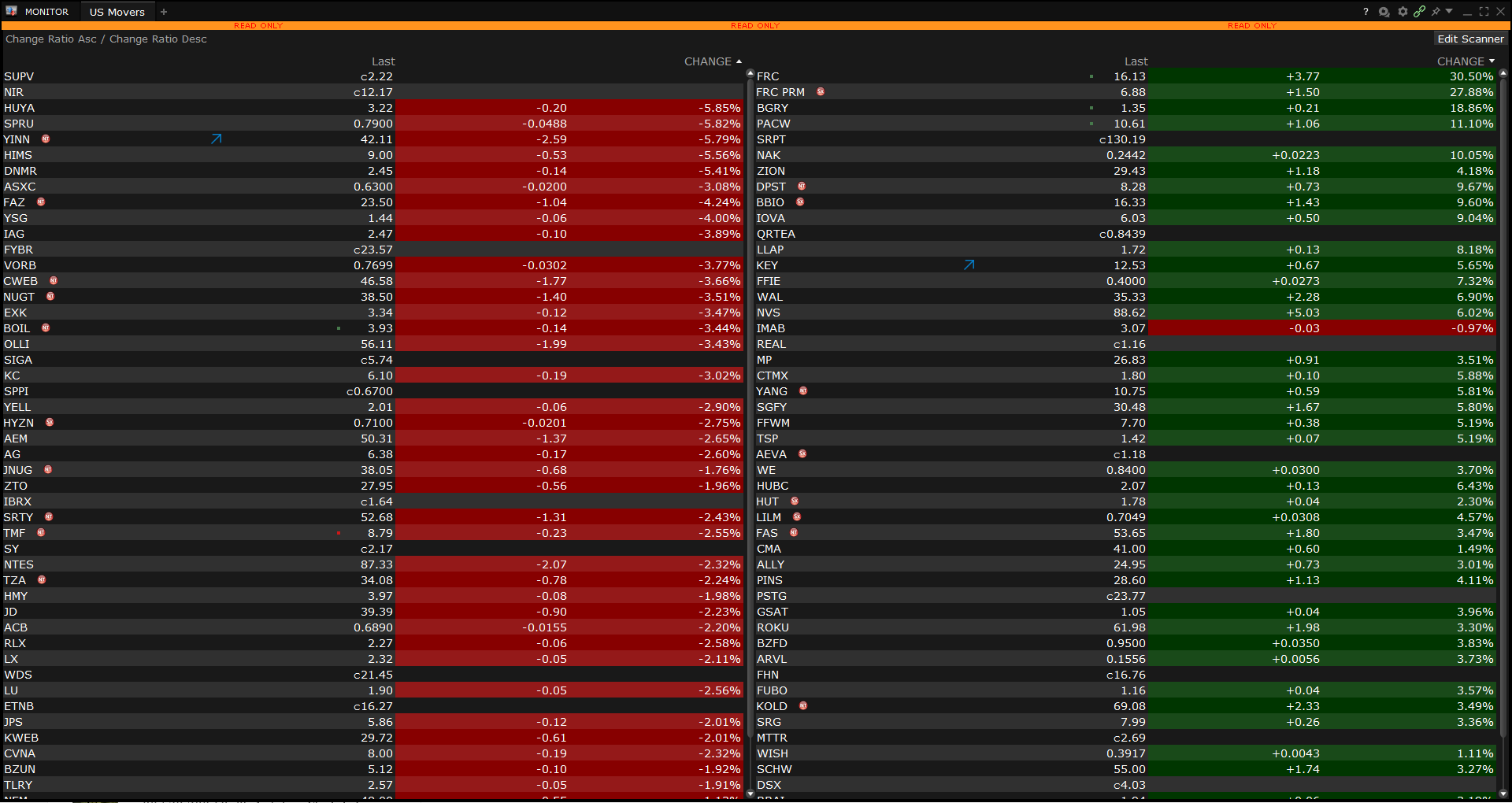Select the ROKU ticker symbol
The width and height of the screenshot is (1512, 803).
pos(773,627)
